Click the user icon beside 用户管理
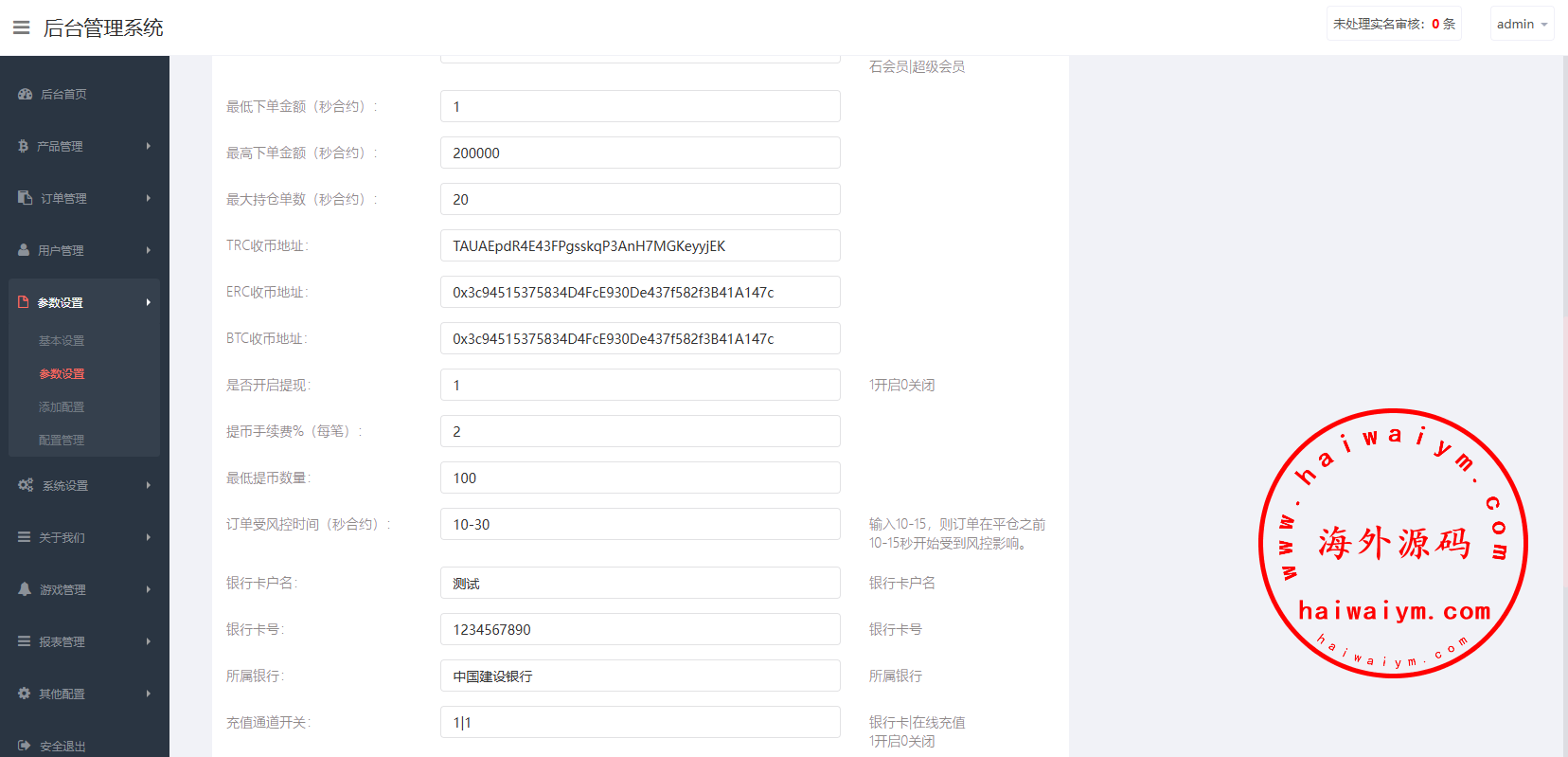 pyautogui.click(x=24, y=250)
